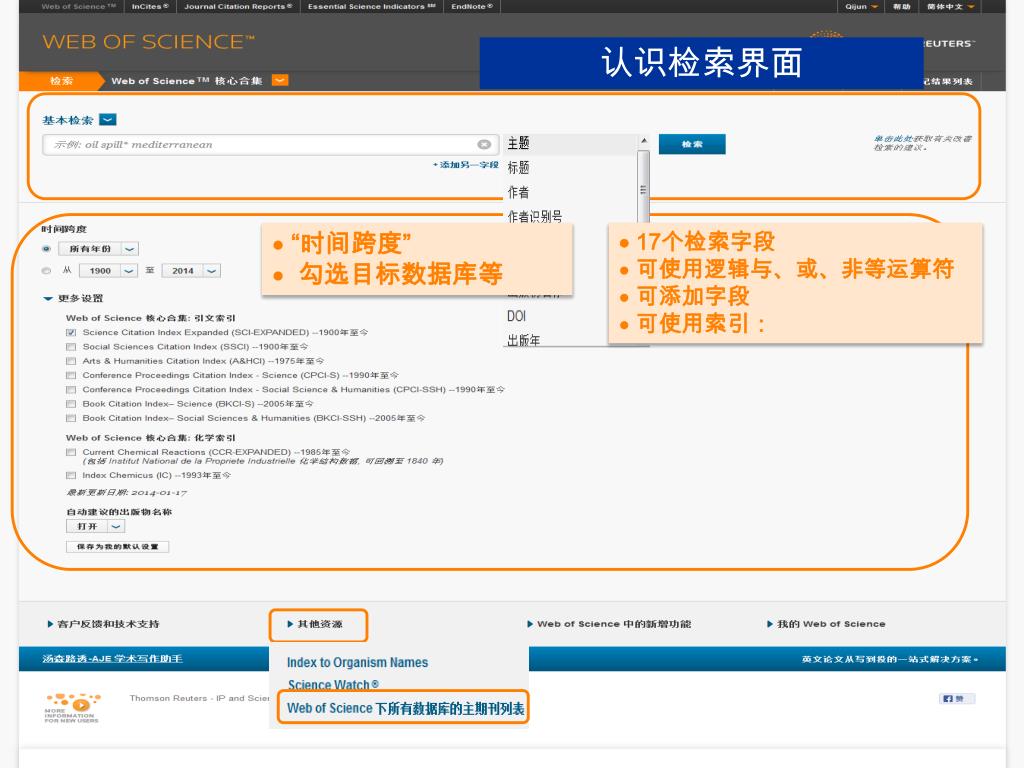Open Journal Citation Reports in the top bar
Screen dimensions: 1024x768
coord(238,7)
